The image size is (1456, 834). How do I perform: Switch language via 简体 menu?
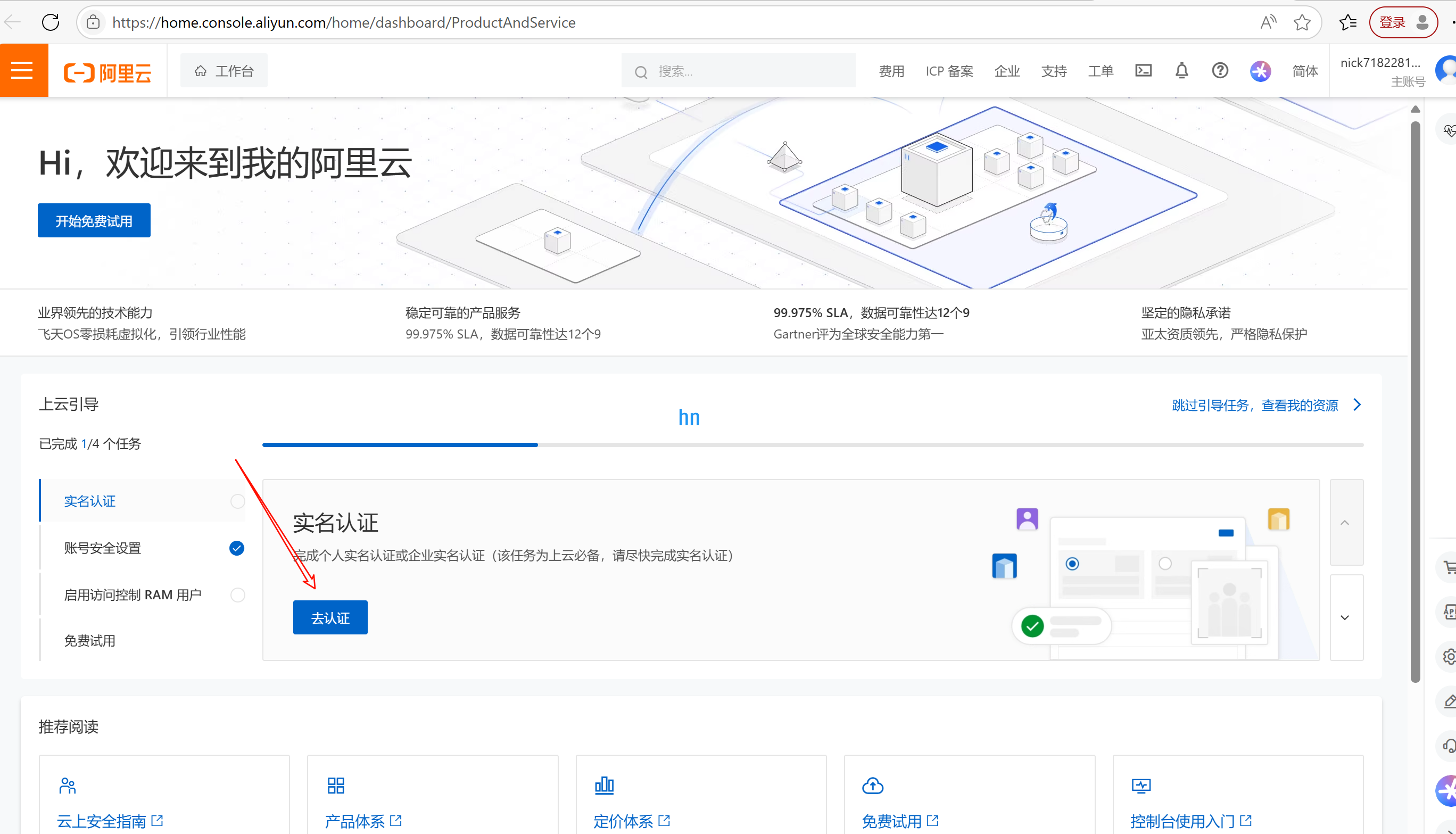(x=1304, y=71)
